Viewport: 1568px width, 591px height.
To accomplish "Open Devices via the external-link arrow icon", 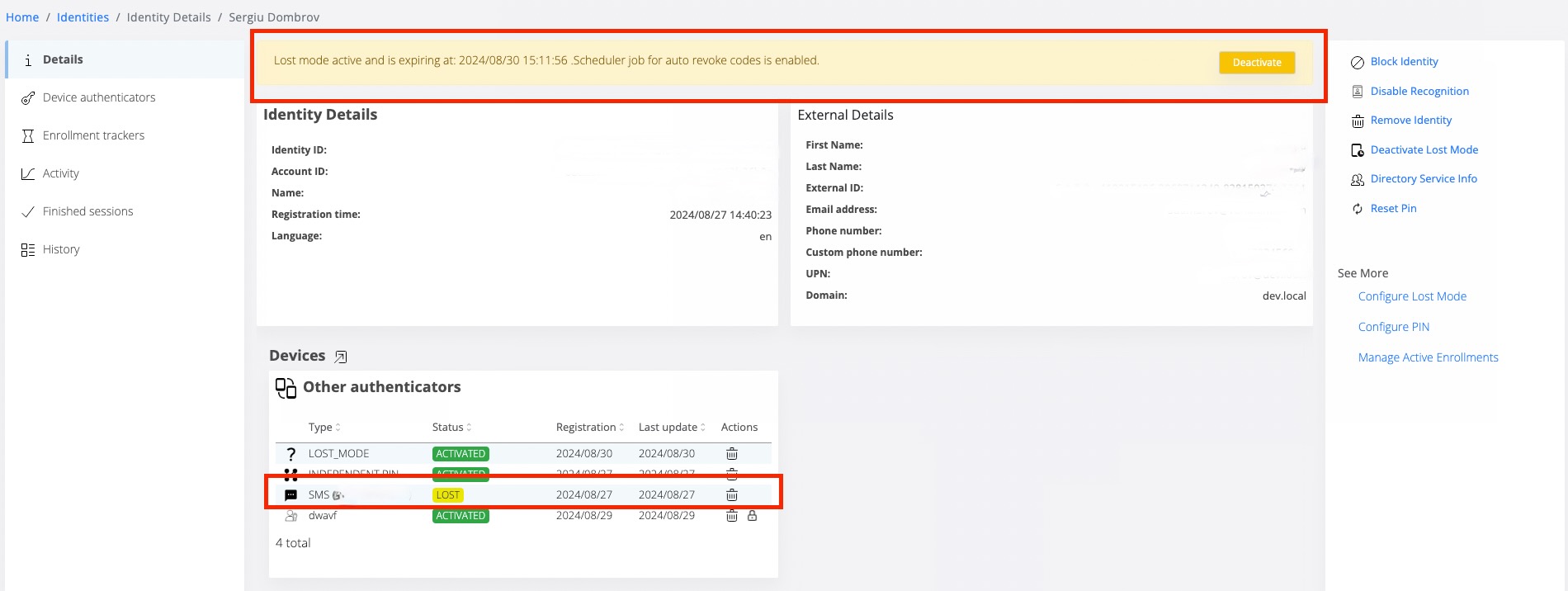I will tap(341, 357).
